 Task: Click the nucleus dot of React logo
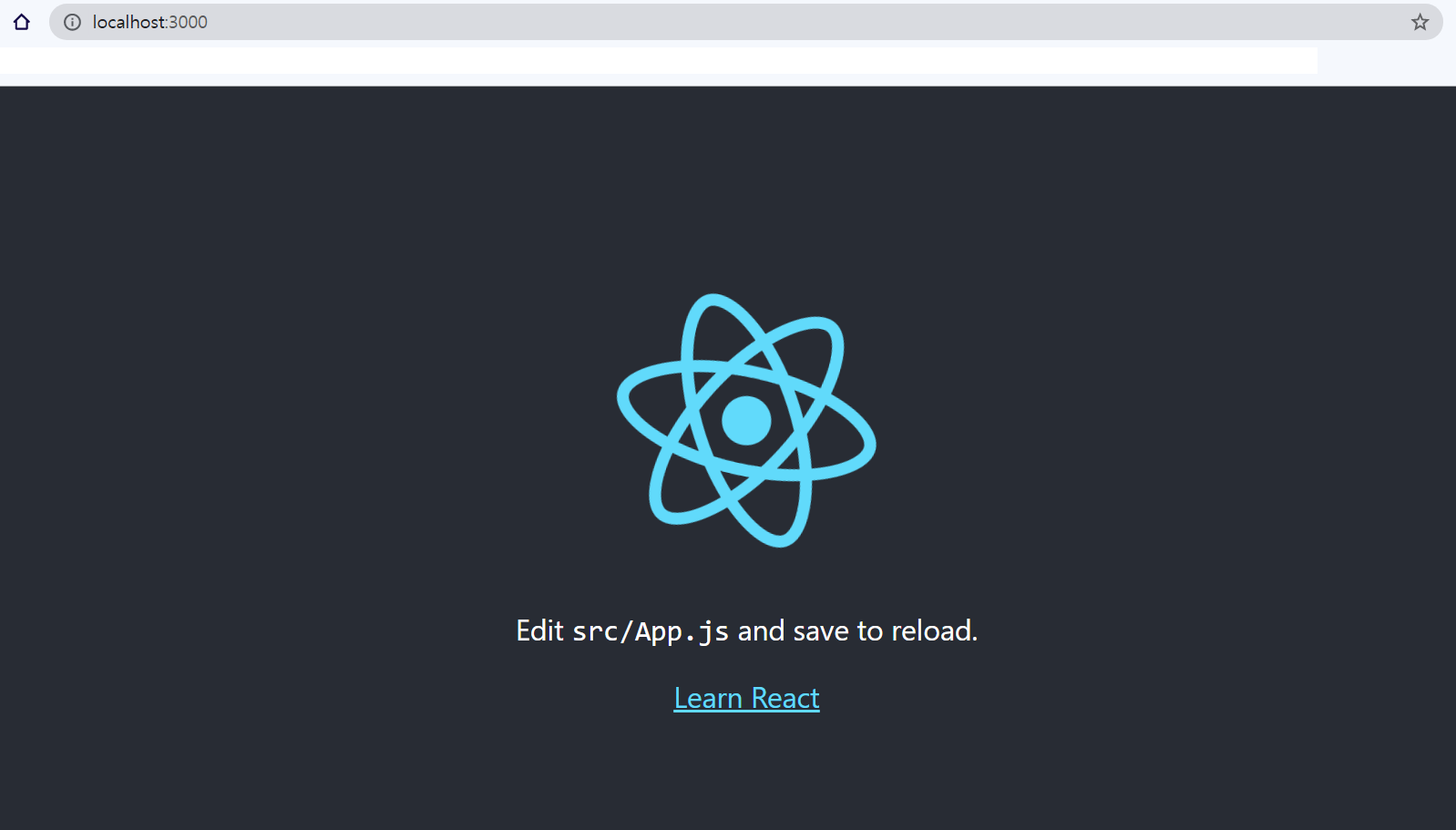(x=746, y=420)
